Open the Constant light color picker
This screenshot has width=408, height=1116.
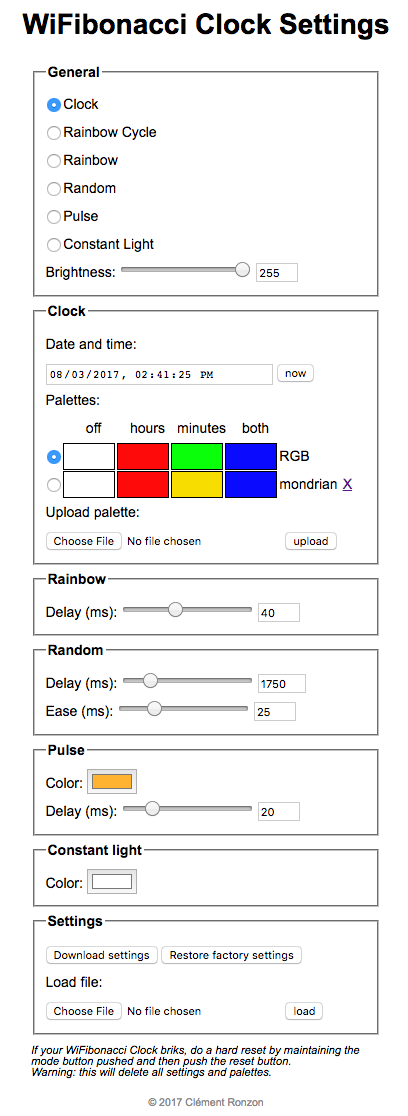click(x=112, y=881)
